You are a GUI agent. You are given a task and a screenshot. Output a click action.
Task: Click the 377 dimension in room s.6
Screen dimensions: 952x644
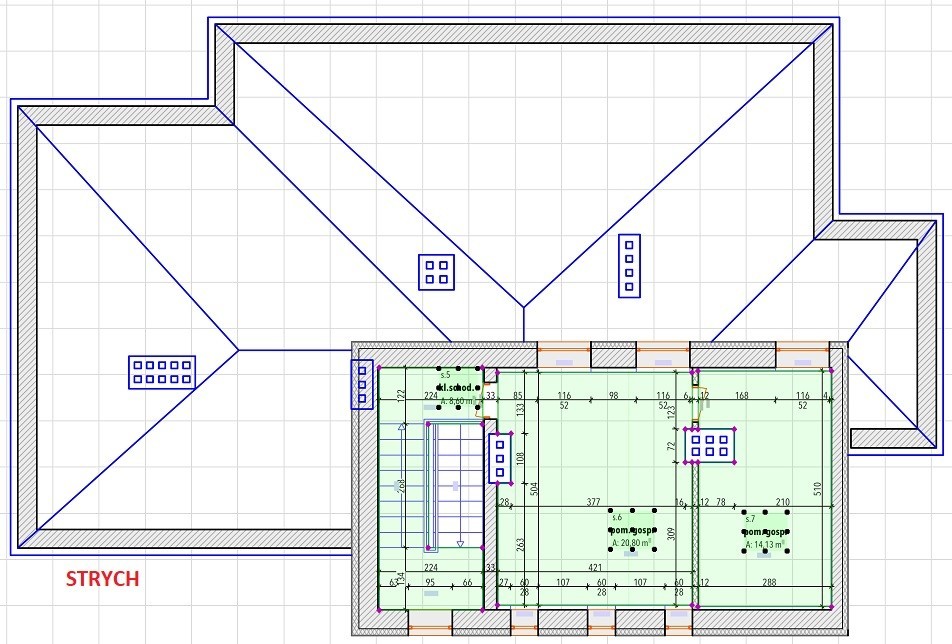point(593,502)
